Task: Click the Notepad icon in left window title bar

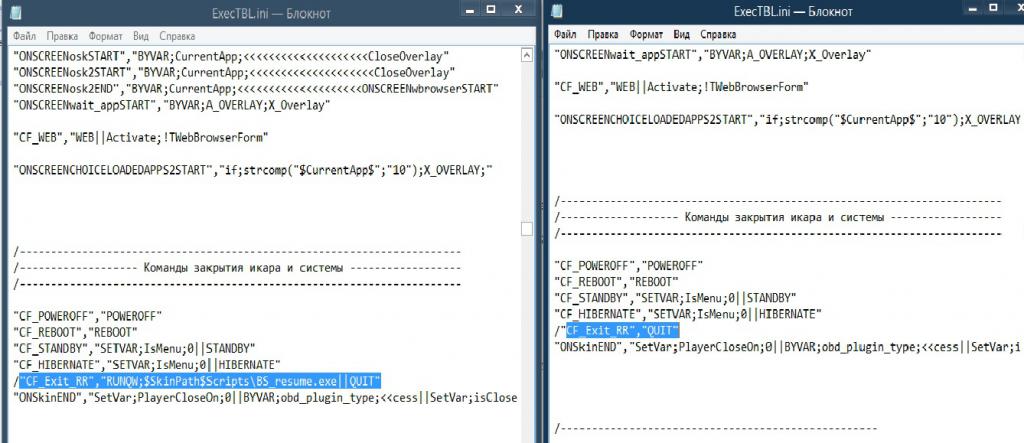Action: [x=17, y=11]
